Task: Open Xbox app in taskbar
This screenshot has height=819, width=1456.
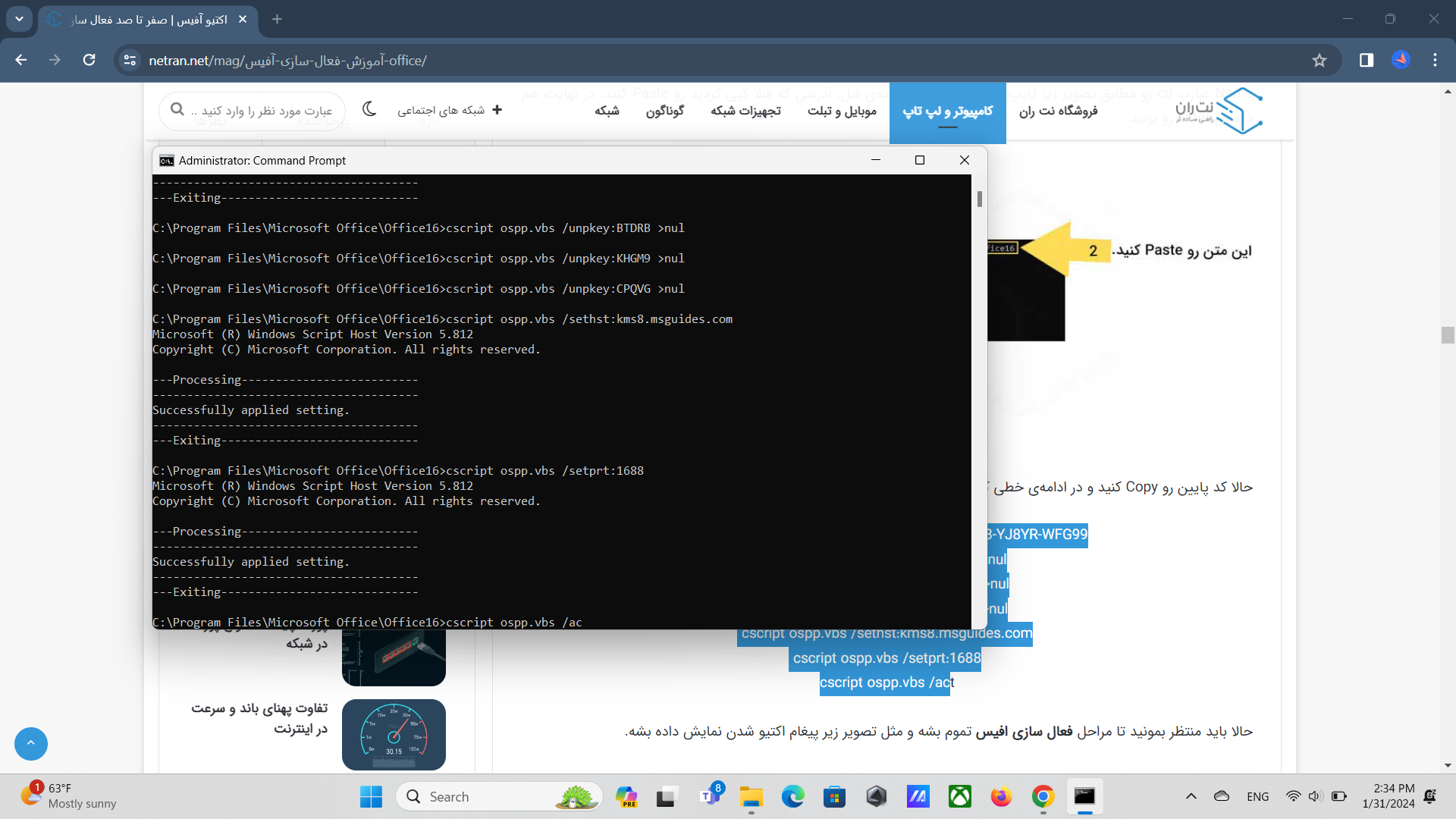Action: click(x=959, y=796)
